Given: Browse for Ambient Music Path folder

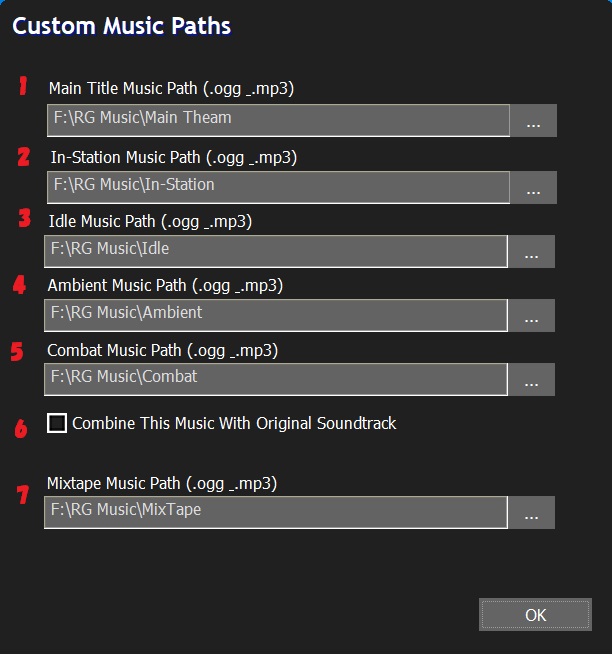Looking at the screenshot, I should (531, 315).
